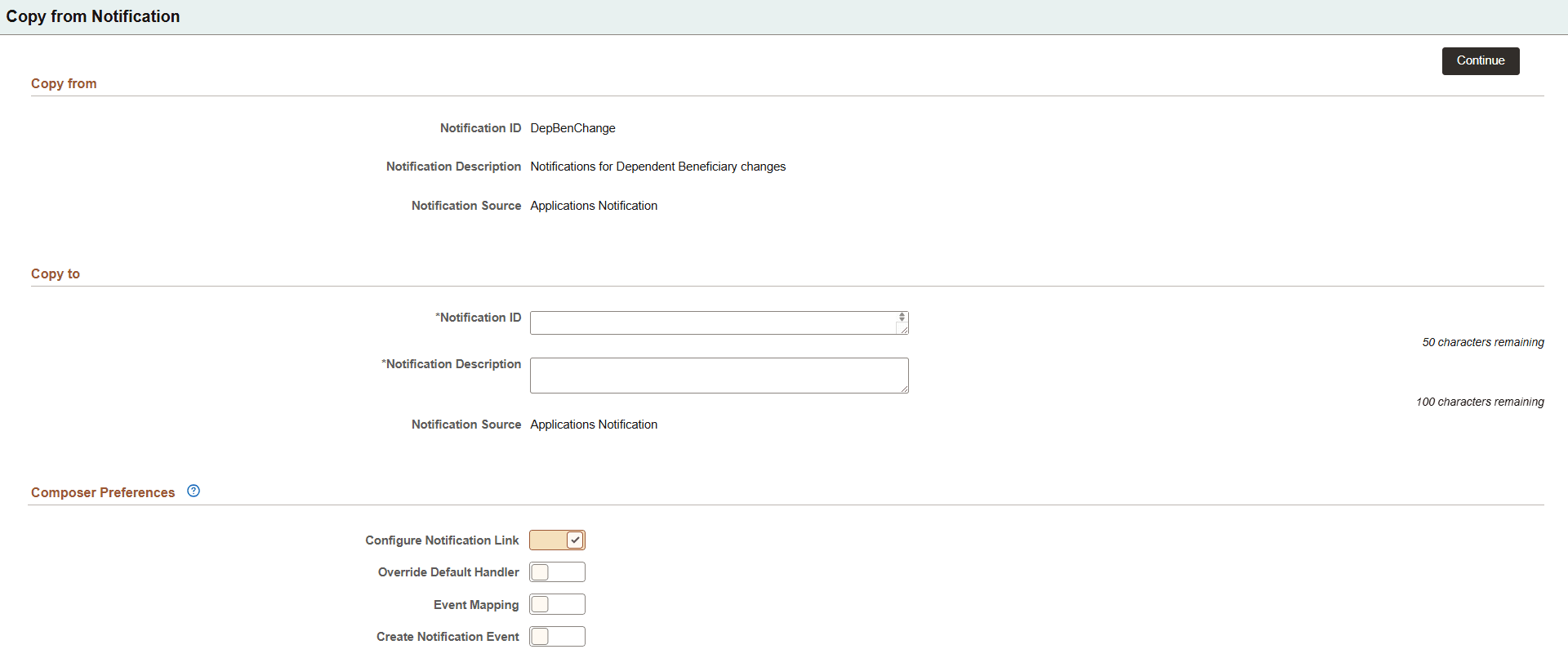Click the Copy from Notification page title
The height and width of the screenshot is (667, 1568).
pyautogui.click(x=93, y=16)
